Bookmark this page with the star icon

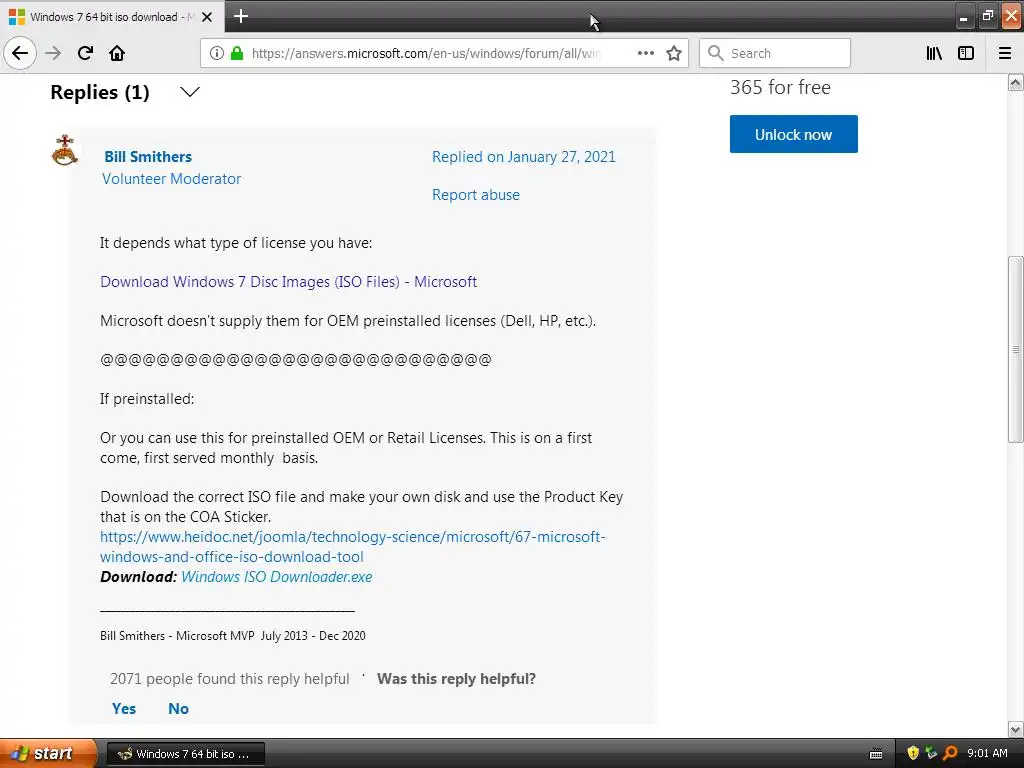674,53
